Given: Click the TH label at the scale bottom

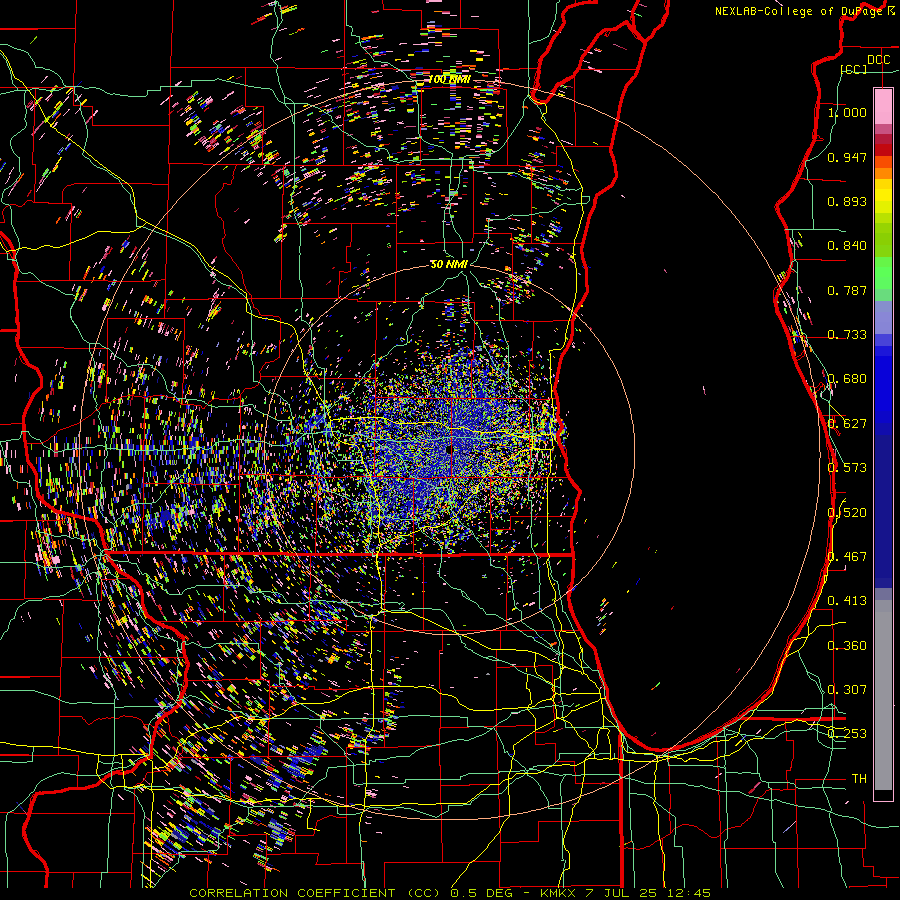Looking at the screenshot, I should (859, 779).
